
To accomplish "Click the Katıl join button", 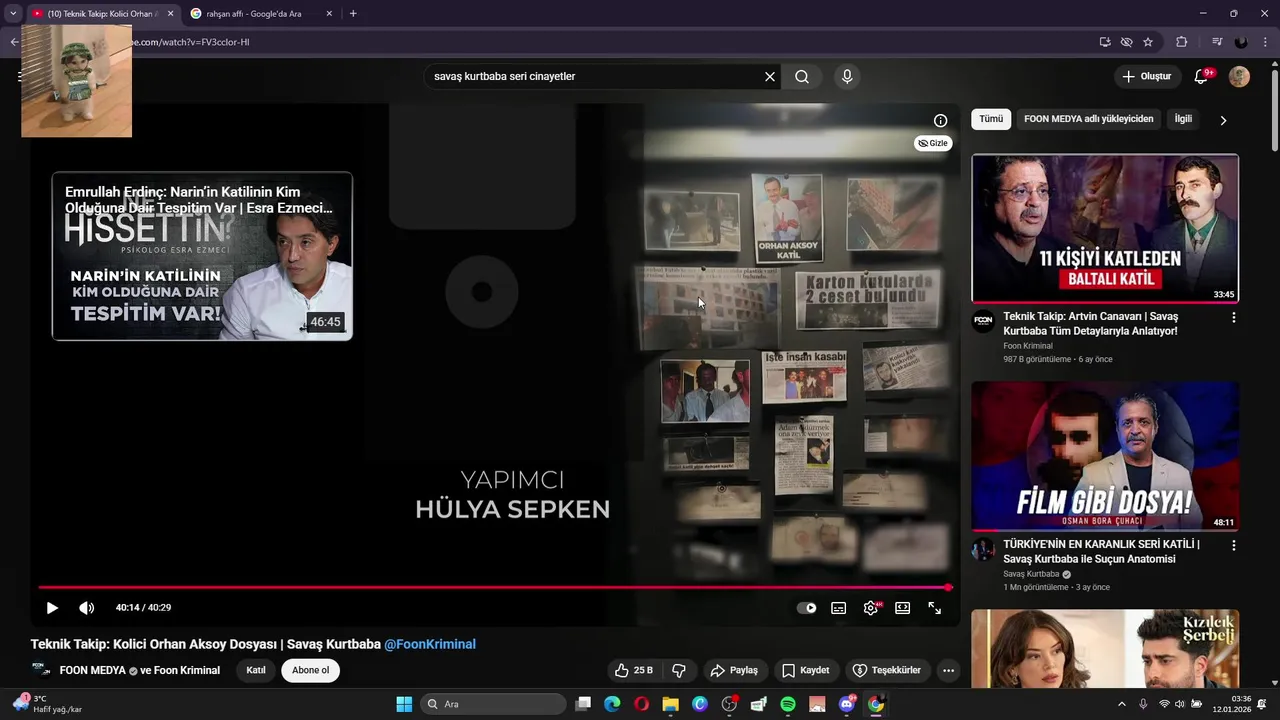I will (x=256, y=670).
